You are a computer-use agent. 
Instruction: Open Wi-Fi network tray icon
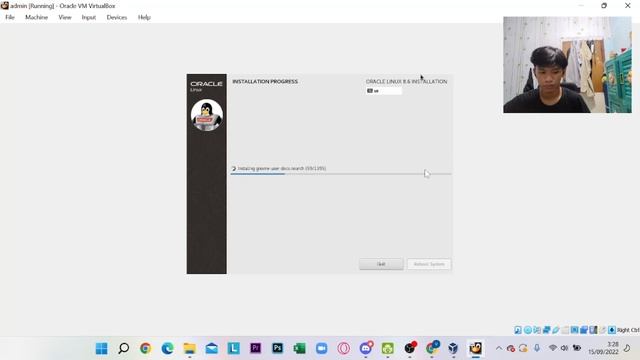click(553, 348)
